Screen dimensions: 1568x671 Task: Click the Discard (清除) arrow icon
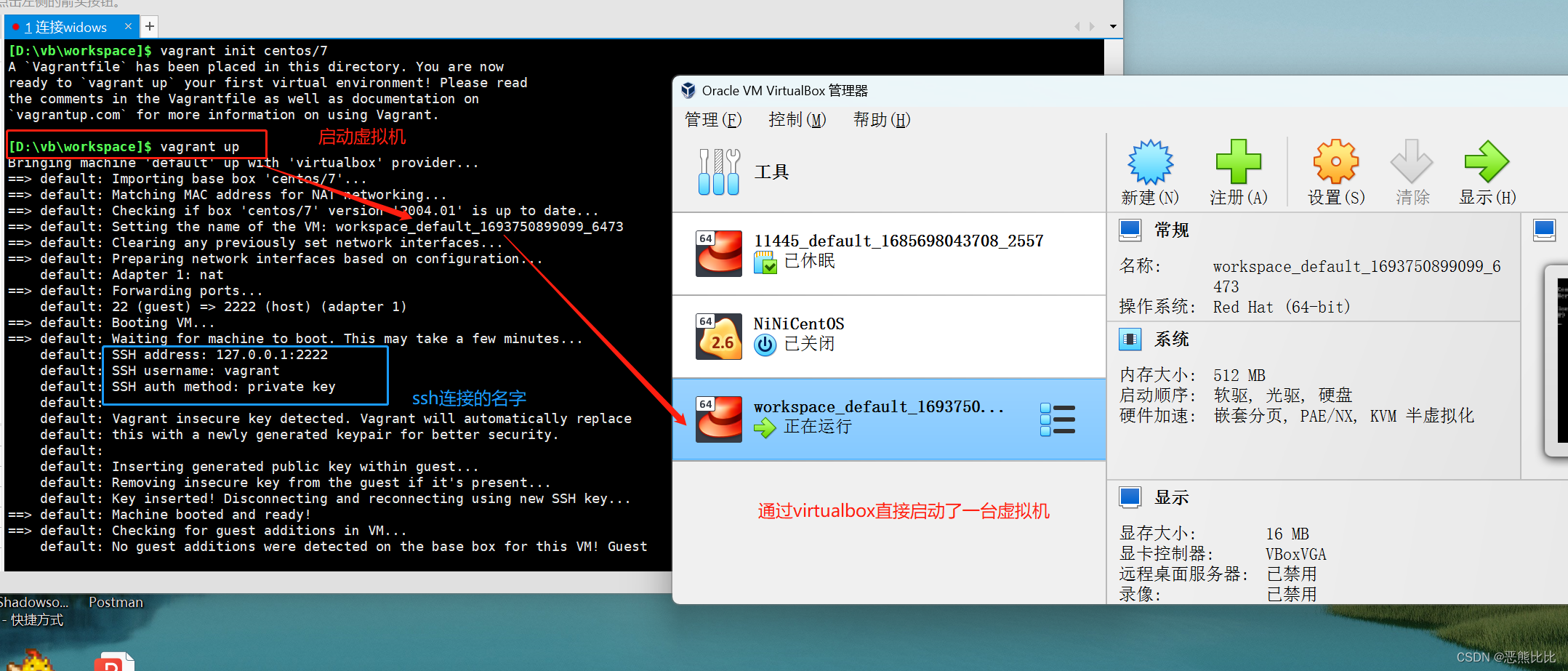(1412, 161)
